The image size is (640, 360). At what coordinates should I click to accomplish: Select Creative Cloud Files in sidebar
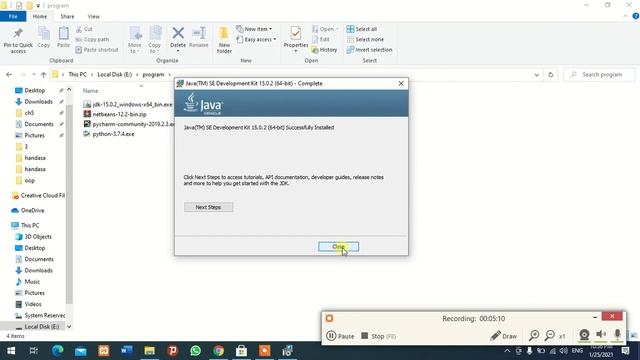[x=39, y=196]
